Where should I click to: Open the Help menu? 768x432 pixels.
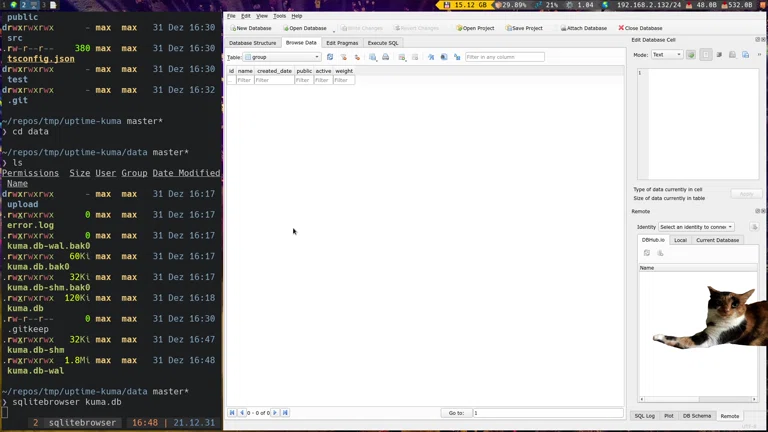click(297, 16)
